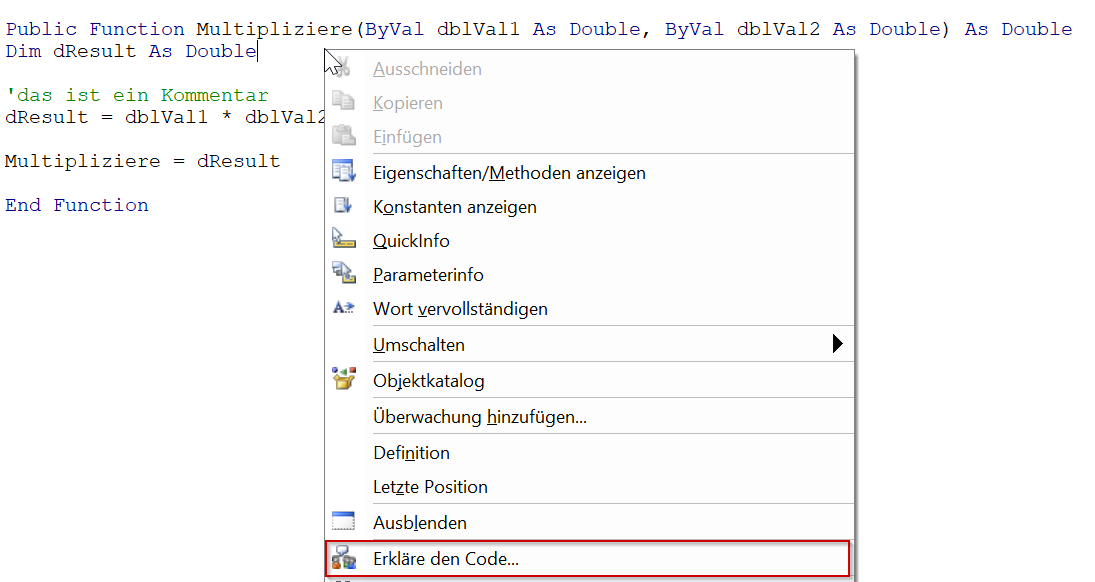Choose Erkläre den Code… entry
Screen dimensions: 1095x582
588,558
